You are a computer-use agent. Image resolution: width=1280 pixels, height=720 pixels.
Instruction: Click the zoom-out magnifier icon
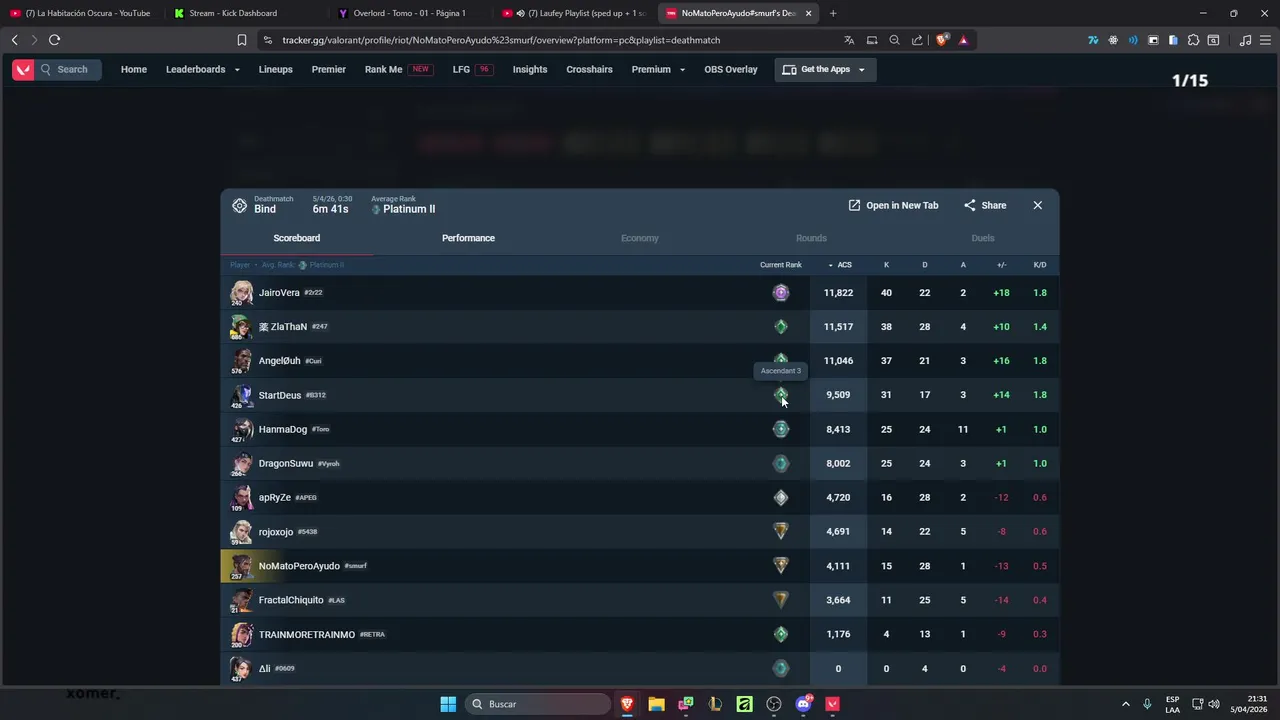tap(895, 40)
